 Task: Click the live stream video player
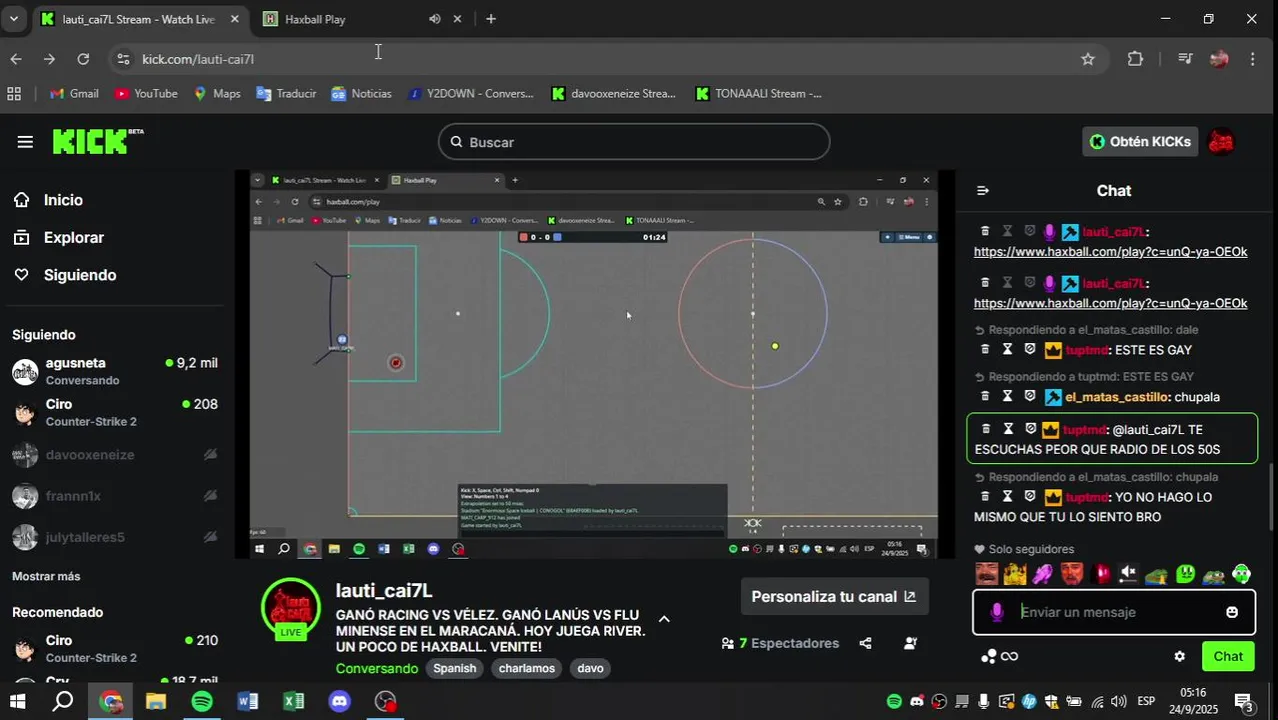[x=593, y=364]
